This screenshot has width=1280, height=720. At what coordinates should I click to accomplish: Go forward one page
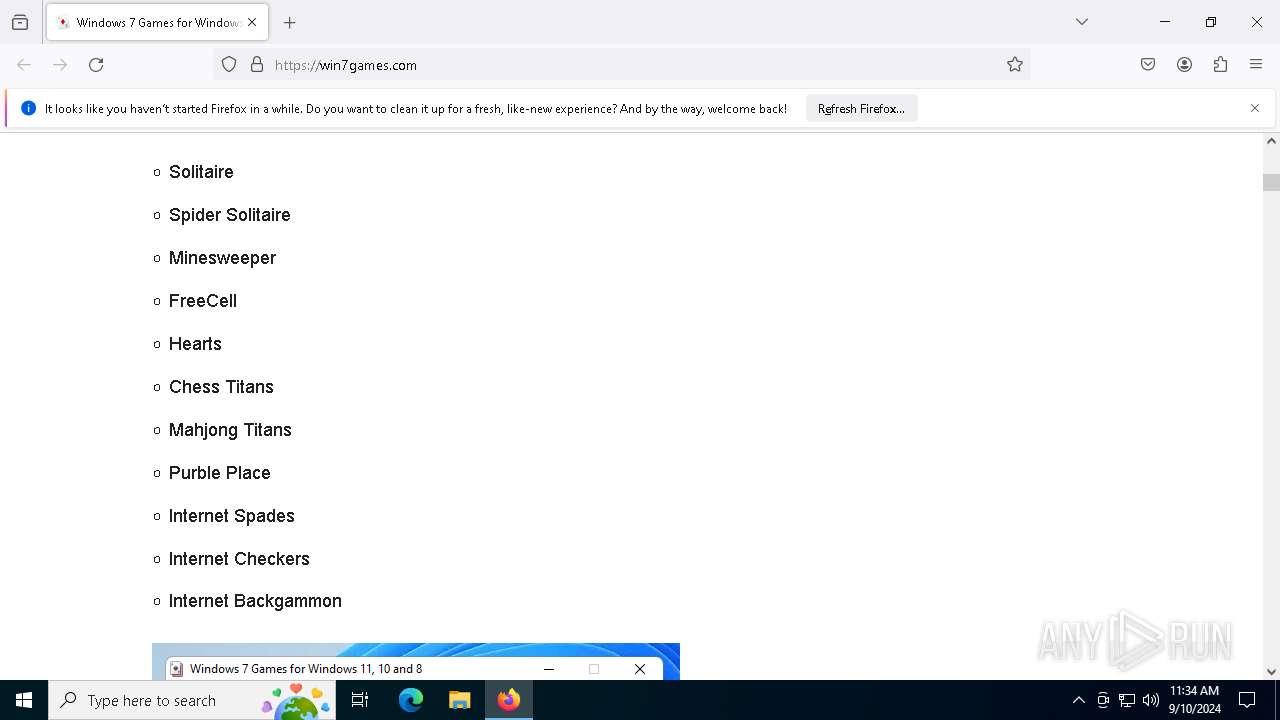60,65
